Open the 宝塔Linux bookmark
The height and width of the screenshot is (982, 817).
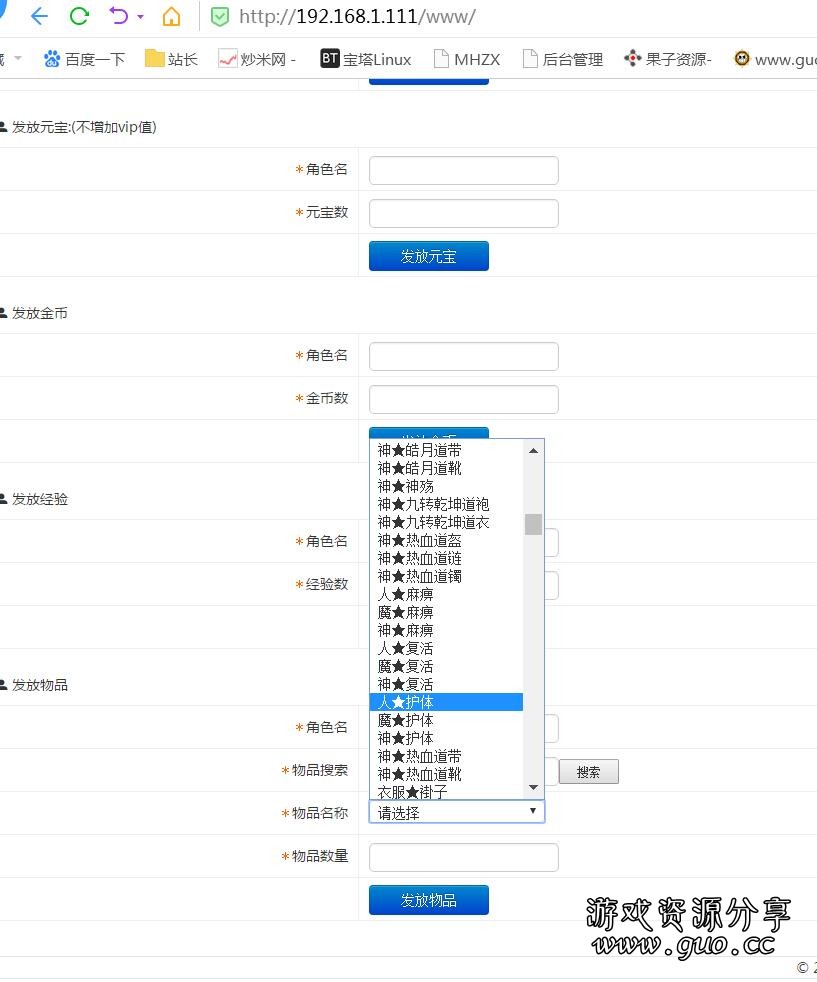pos(366,59)
